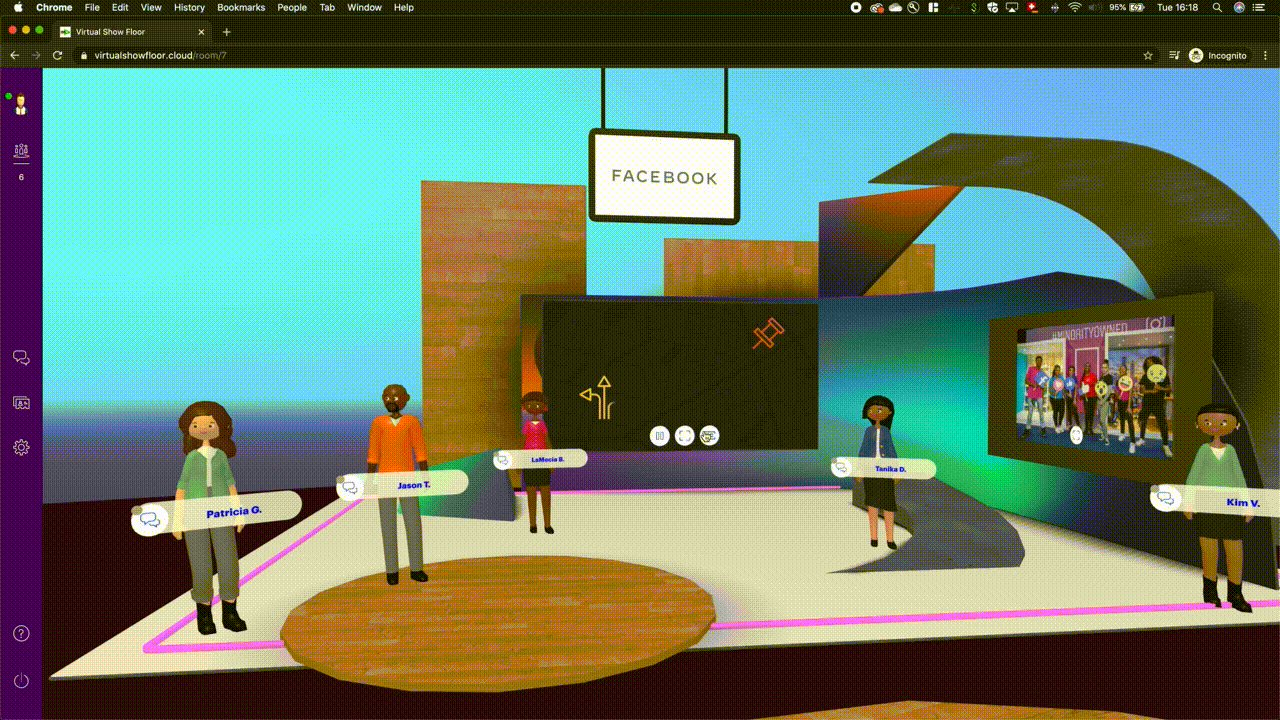
Task: Click the orange pushpin on center screen
Action: click(x=768, y=333)
